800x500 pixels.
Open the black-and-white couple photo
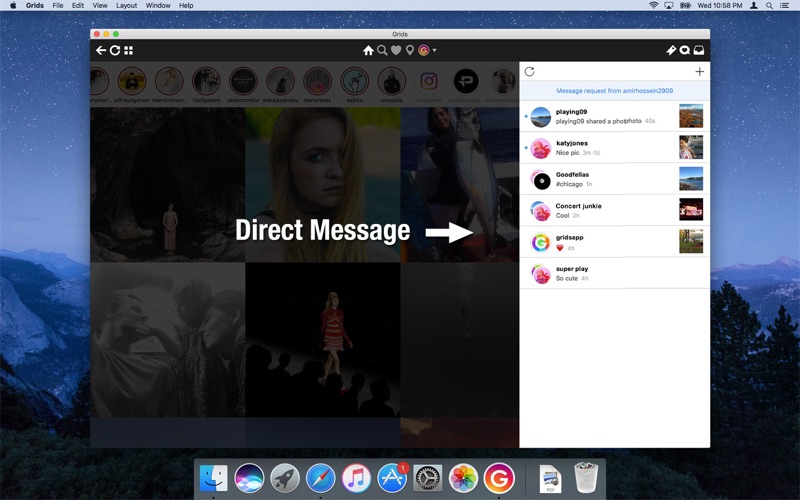point(168,340)
